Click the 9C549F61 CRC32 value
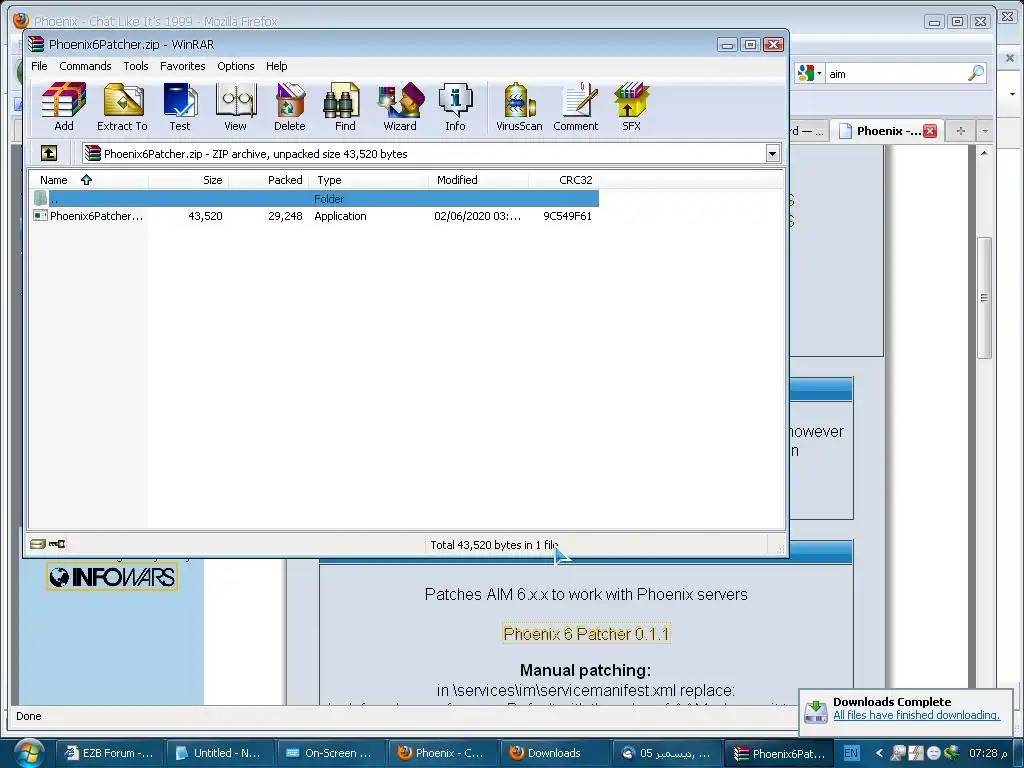Viewport: 1024px width, 768px height. click(x=568, y=216)
